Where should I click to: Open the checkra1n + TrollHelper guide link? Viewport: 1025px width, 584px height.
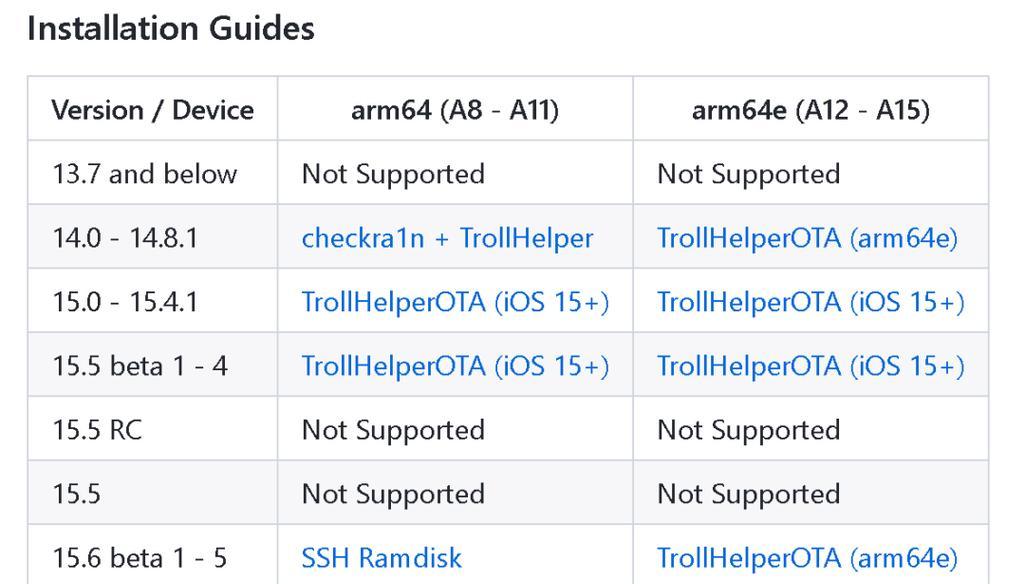[447, 238]
